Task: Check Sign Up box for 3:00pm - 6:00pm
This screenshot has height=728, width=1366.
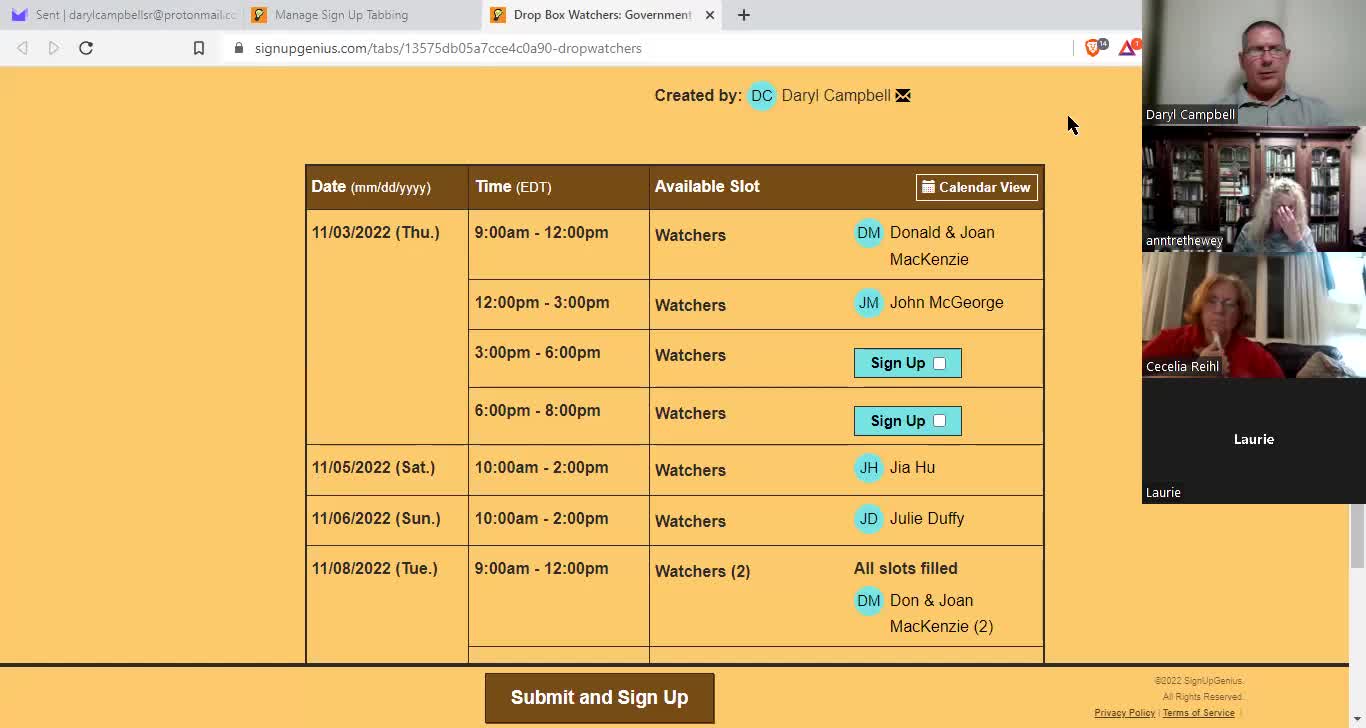Action: [939, 363]
